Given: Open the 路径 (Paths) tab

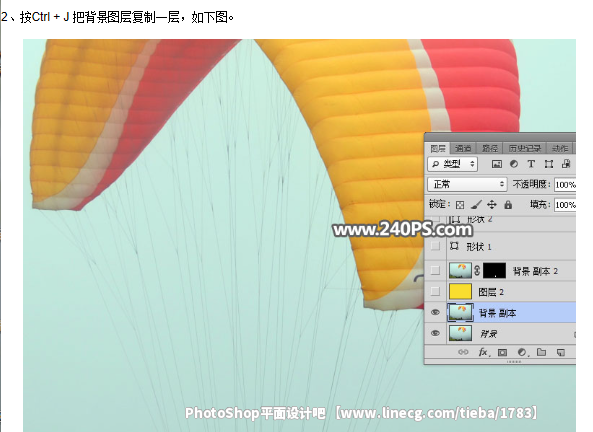Looking at the screenshot, I should point(490,148).
